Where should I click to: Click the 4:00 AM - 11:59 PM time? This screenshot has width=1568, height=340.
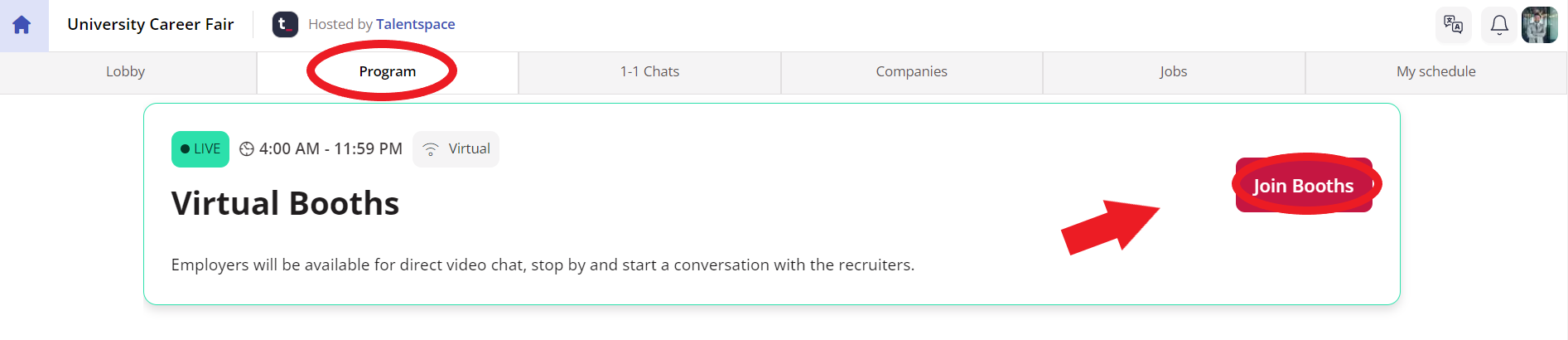click(330, 149)
